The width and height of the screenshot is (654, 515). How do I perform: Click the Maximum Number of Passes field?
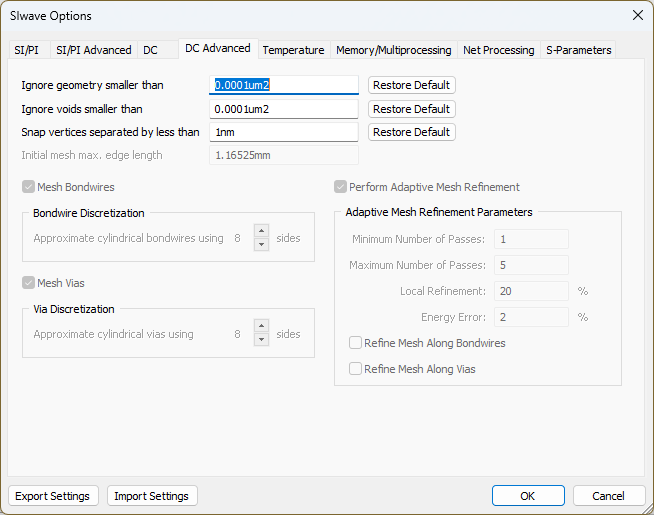(x=531, y=265)
